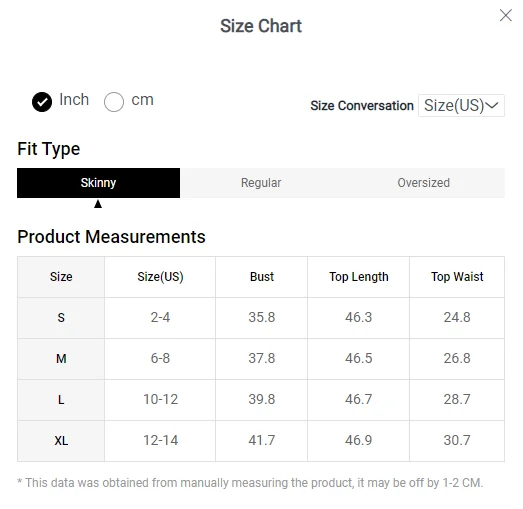Image resolution: width=523 pixels, height=509 pixels.
Task: Select the M size row label
Action: (61, 359)
